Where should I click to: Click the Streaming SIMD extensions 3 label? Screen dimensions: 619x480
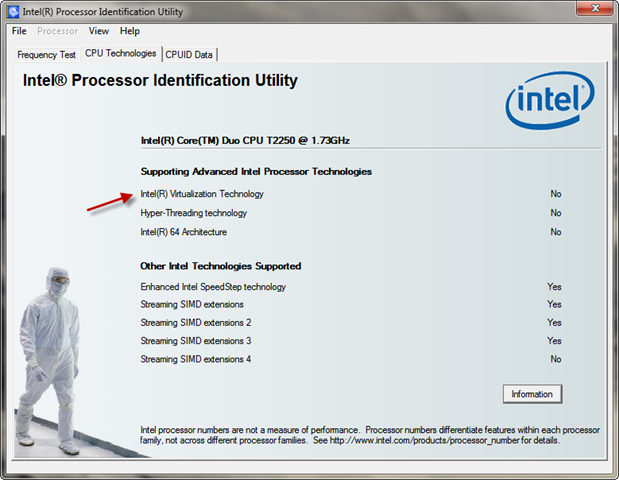click(x=195, y=341)
